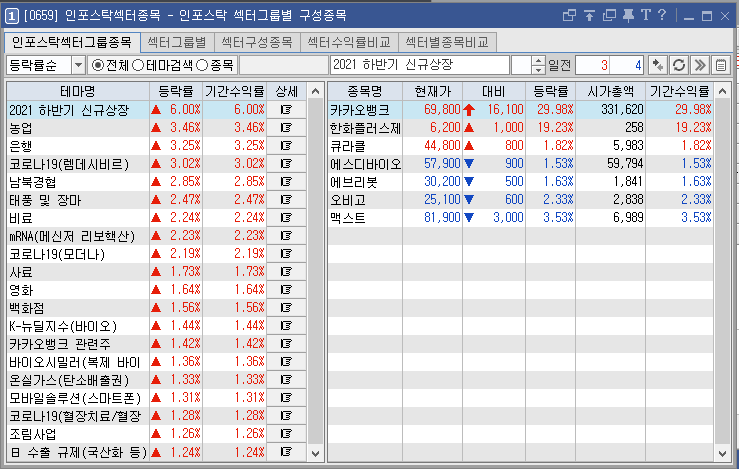Select the 에브리봇 stock row

(520, 181)
